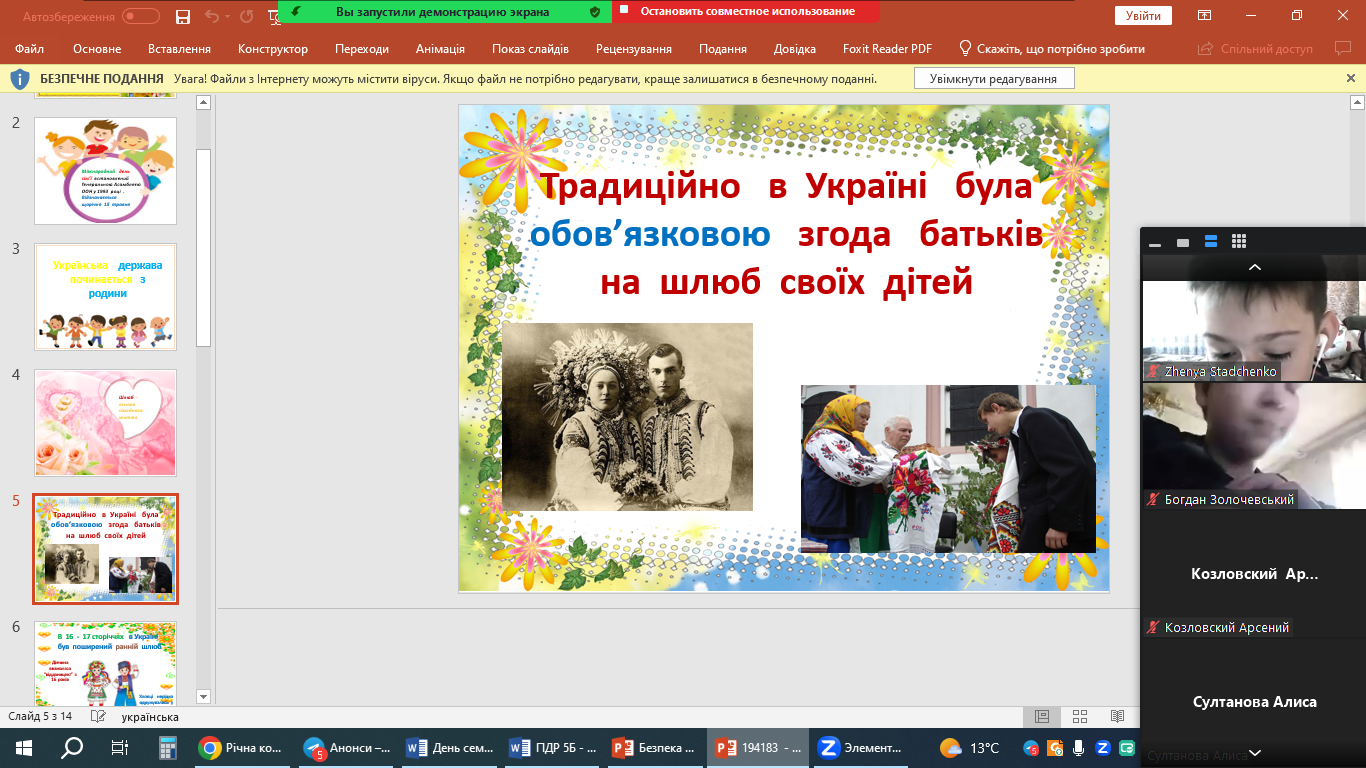Click the green shield icon in Zoom share bar
The width and height of the screenshot is (1366, 768).
coord(595,11)
